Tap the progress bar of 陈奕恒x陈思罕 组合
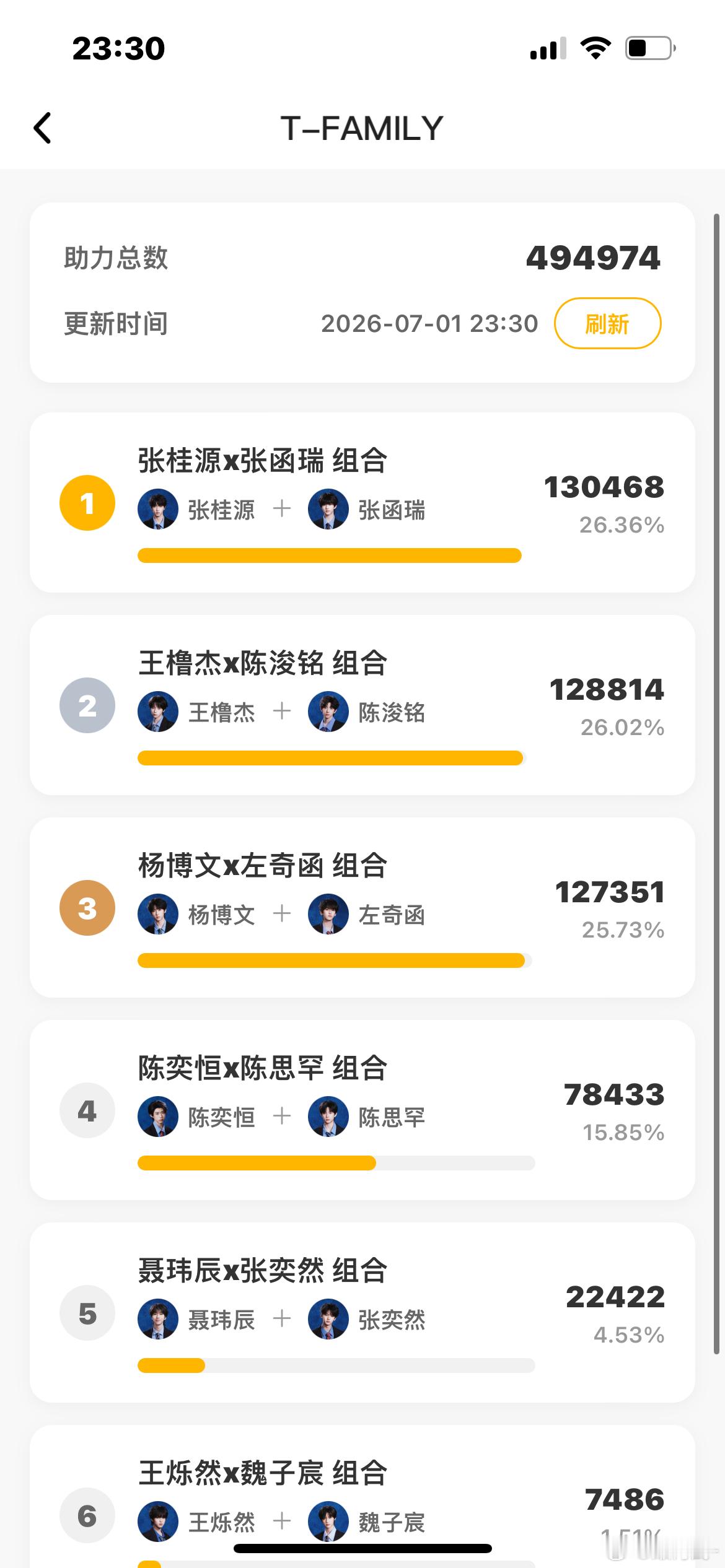This screenshot has height=1568, width=725. [x=336, y=1162]
